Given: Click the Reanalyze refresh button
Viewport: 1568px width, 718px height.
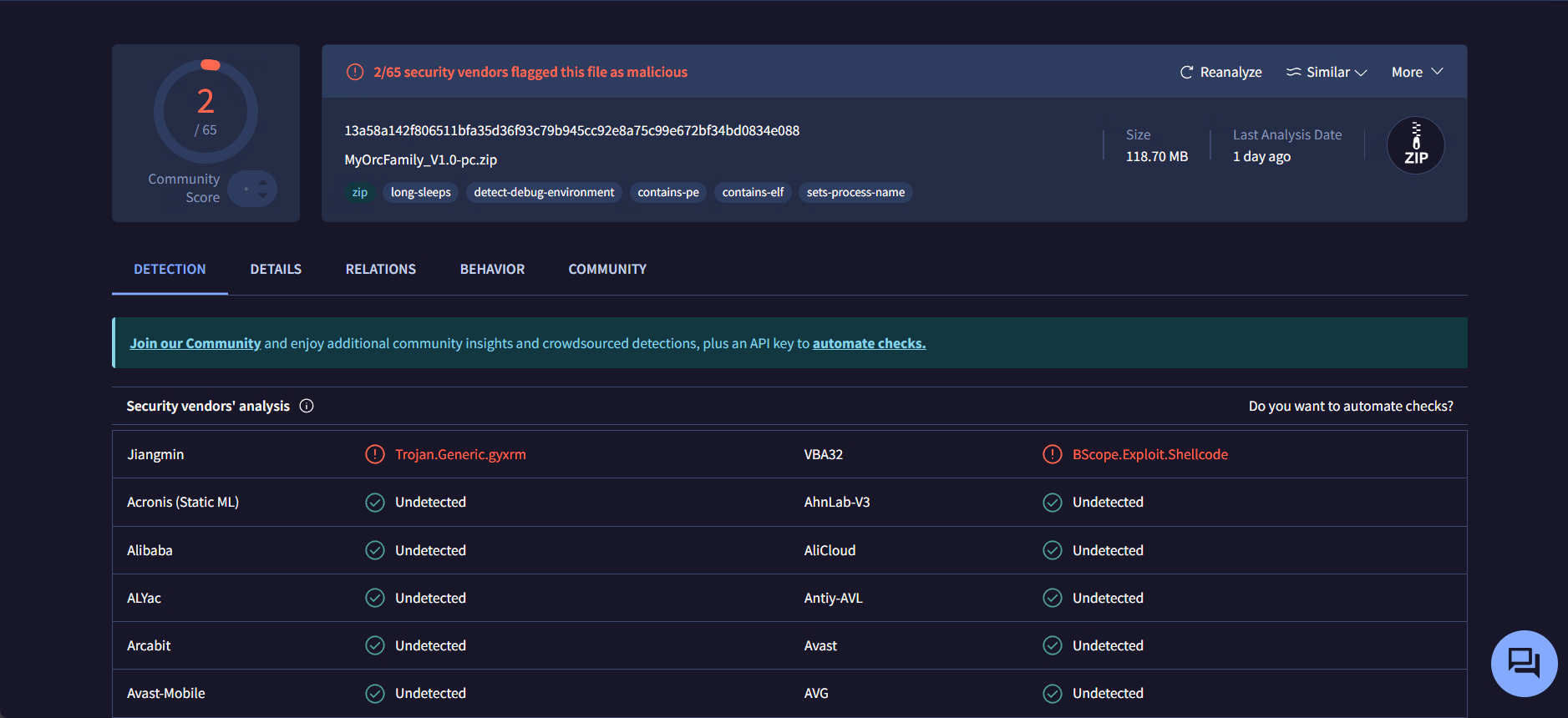Looking at the screenshot, I should tap(1220, 73).
